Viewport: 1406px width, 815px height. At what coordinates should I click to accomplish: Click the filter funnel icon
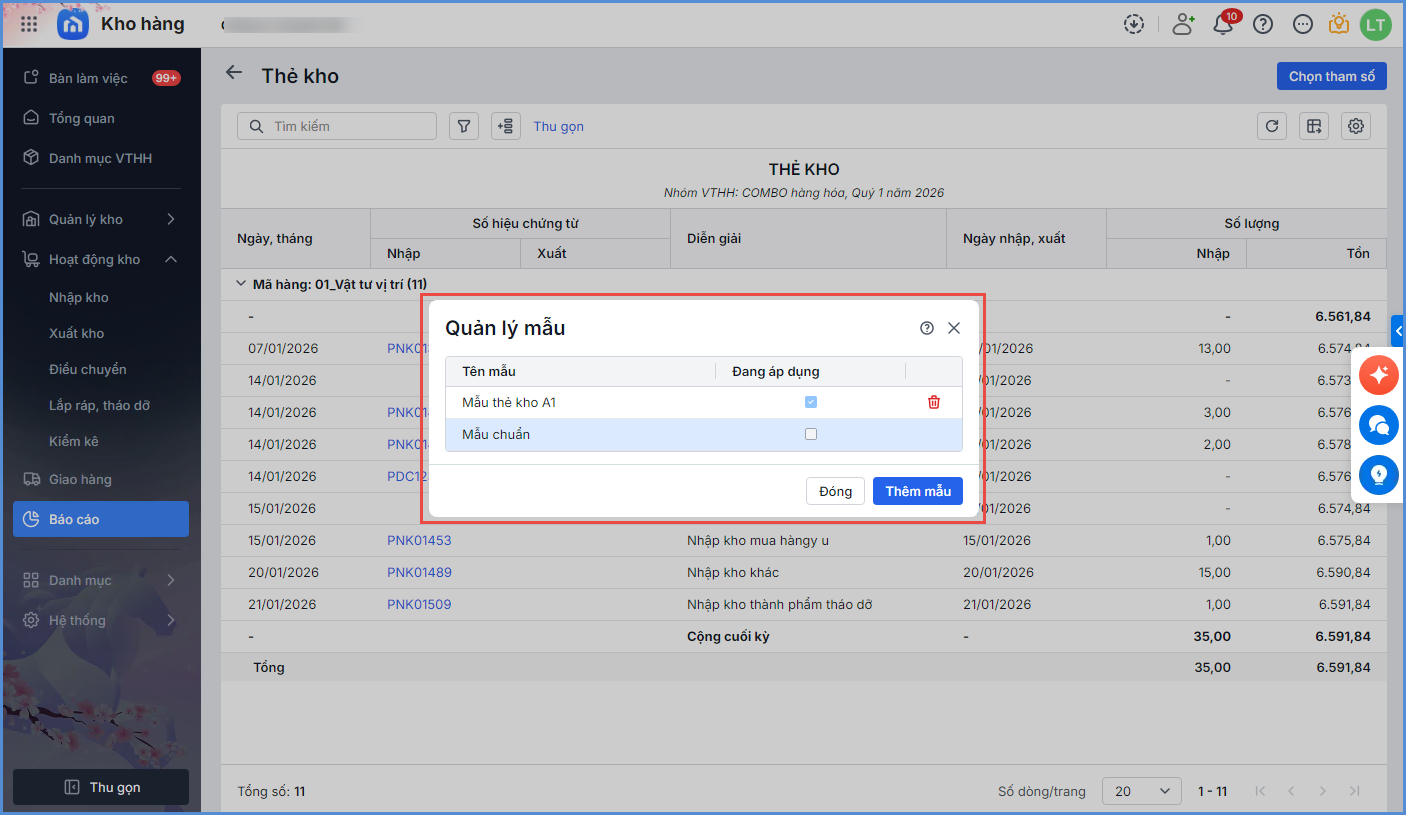coord(464,126)
